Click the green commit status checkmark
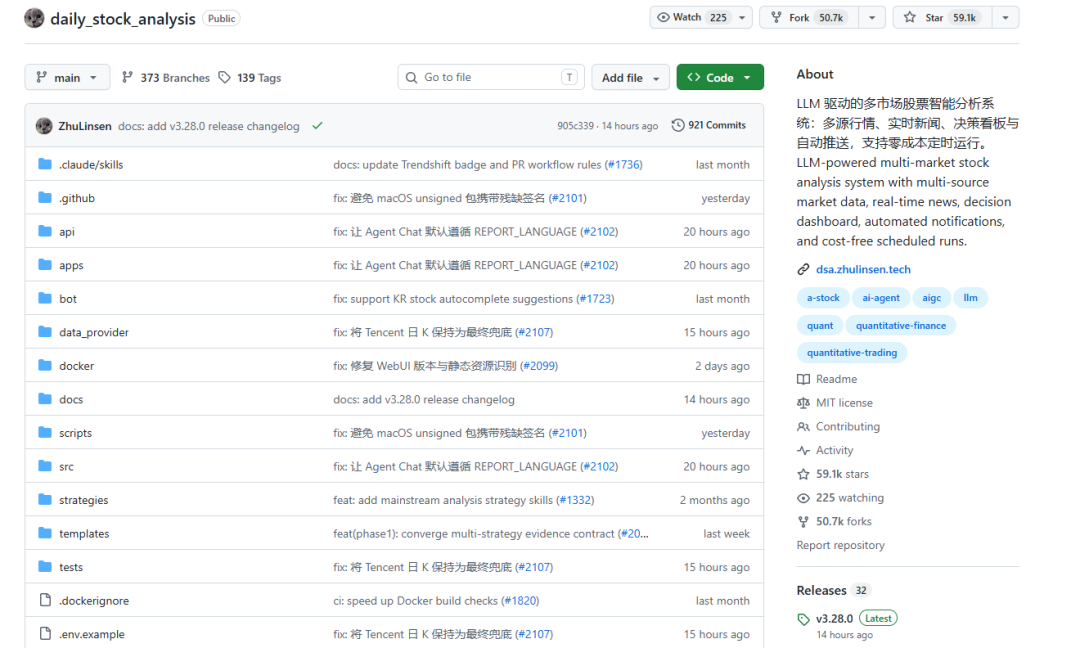Image resolution: width=1080 pixels, height=648 pixels. coord(318,126)
